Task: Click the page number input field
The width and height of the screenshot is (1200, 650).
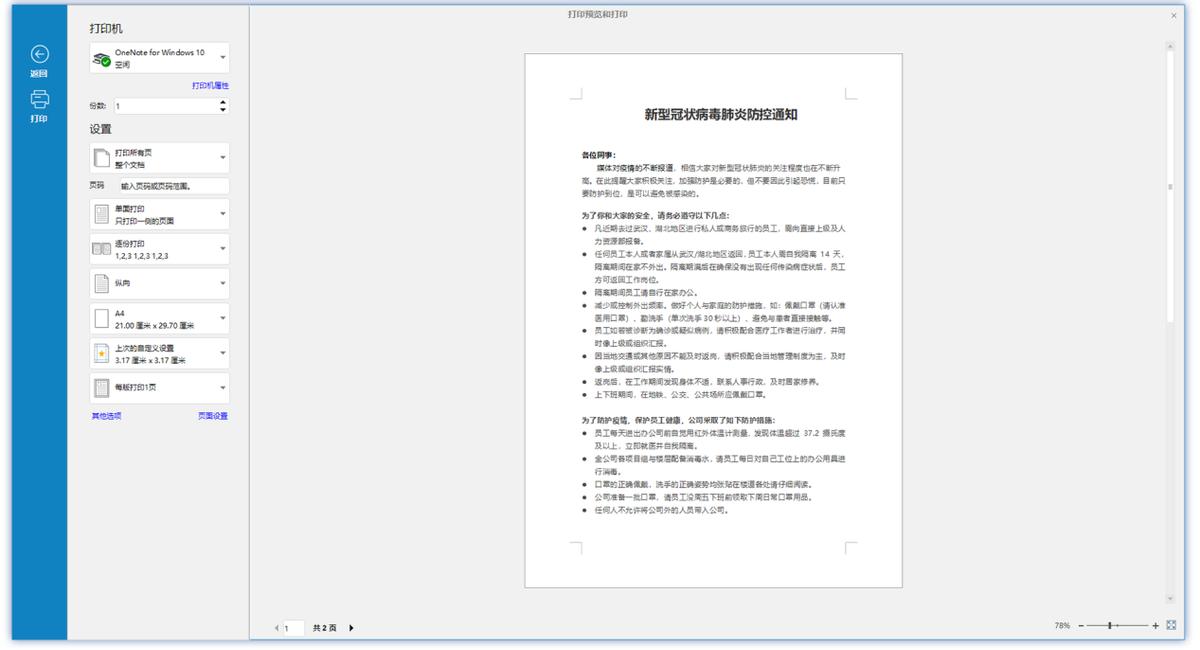Action: tap(291, 628)
